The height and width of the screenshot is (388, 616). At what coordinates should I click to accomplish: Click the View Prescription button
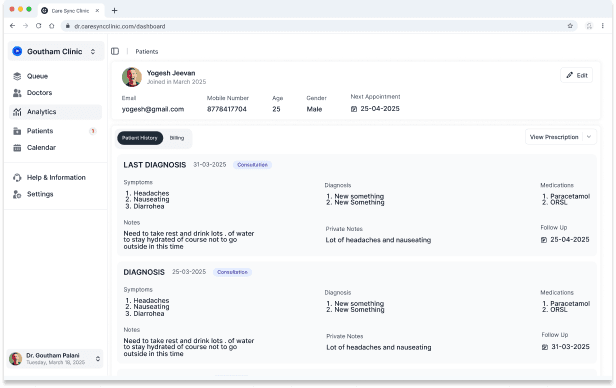(x=554, y=137)
